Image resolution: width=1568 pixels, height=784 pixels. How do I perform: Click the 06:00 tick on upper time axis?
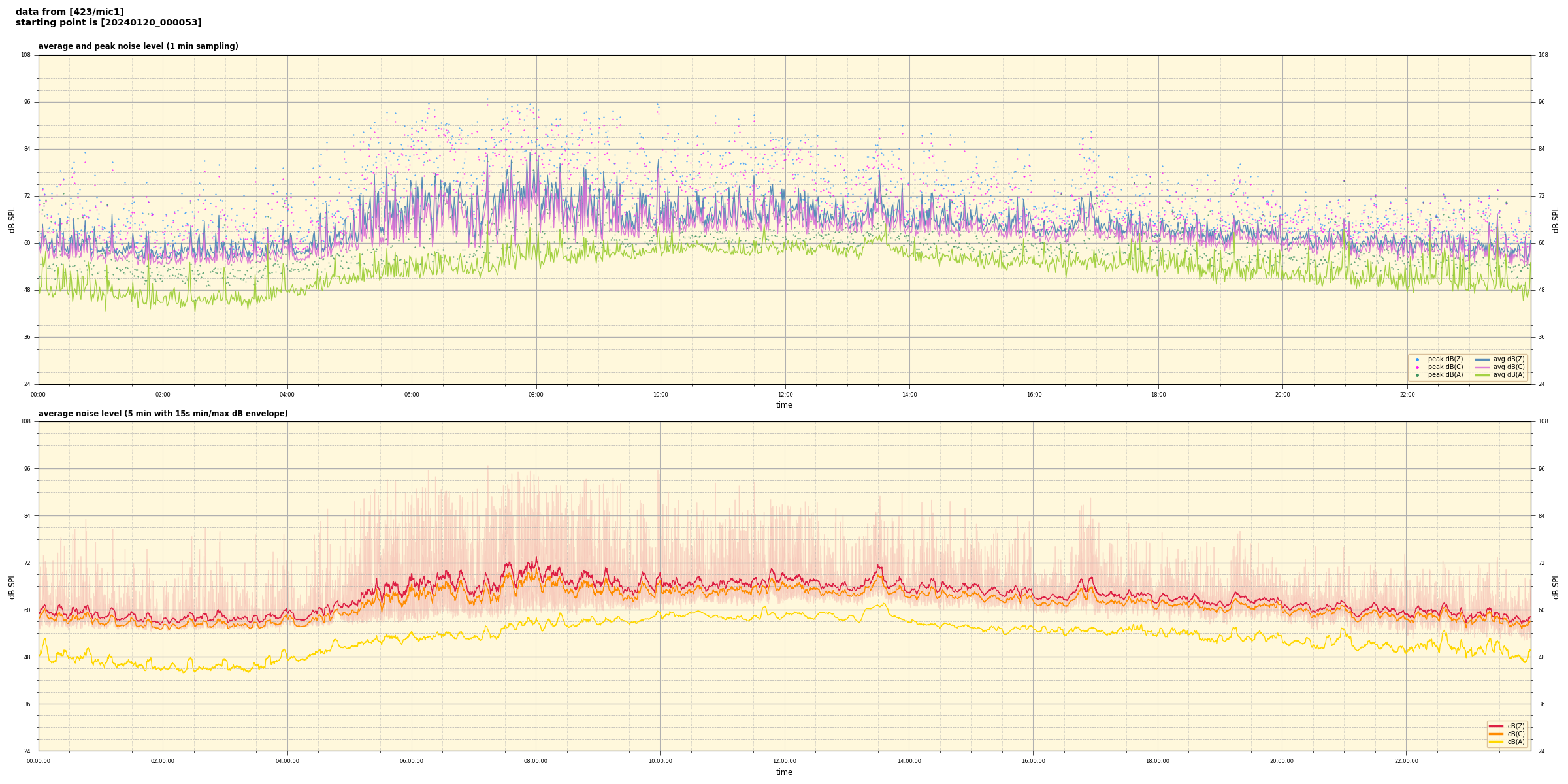[412, 395]
